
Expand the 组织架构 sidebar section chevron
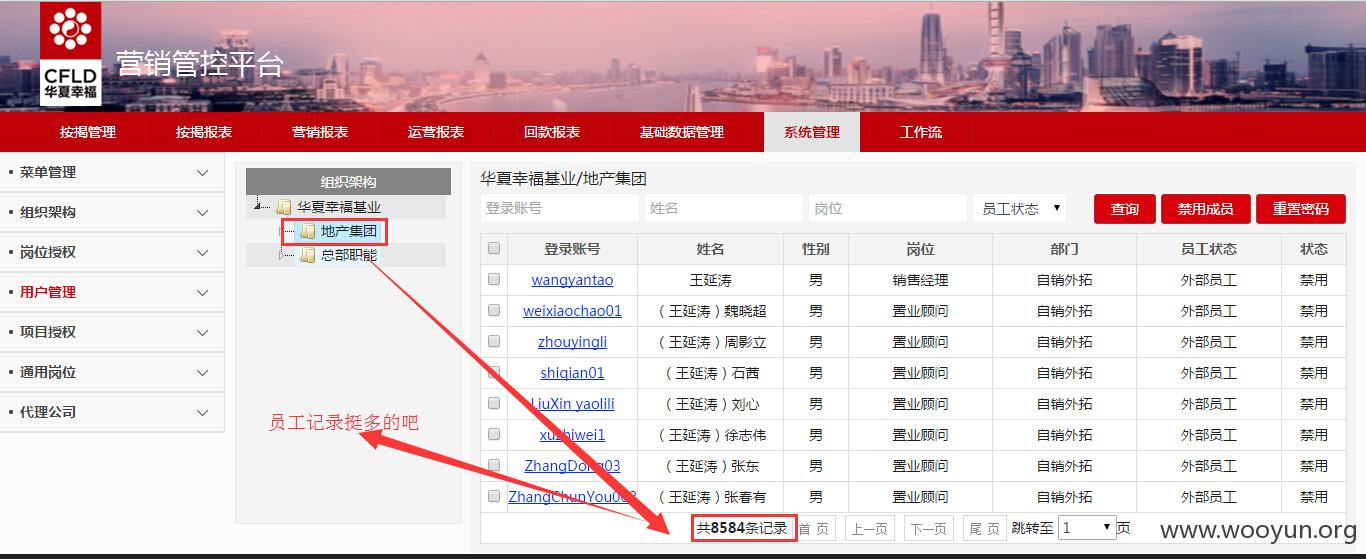(203, 213)
